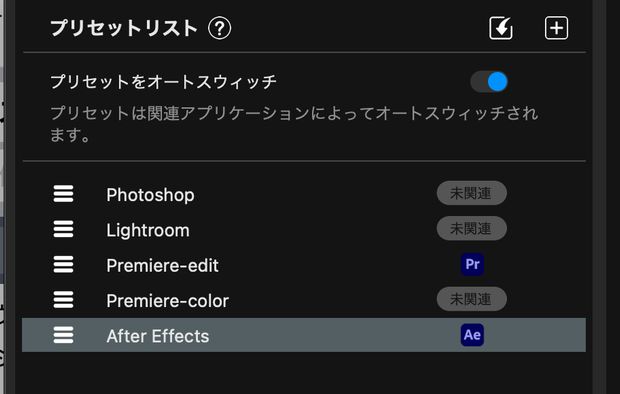
Task: Click the 未関連 badge next to Photoshop
Action: pos(472,193)
